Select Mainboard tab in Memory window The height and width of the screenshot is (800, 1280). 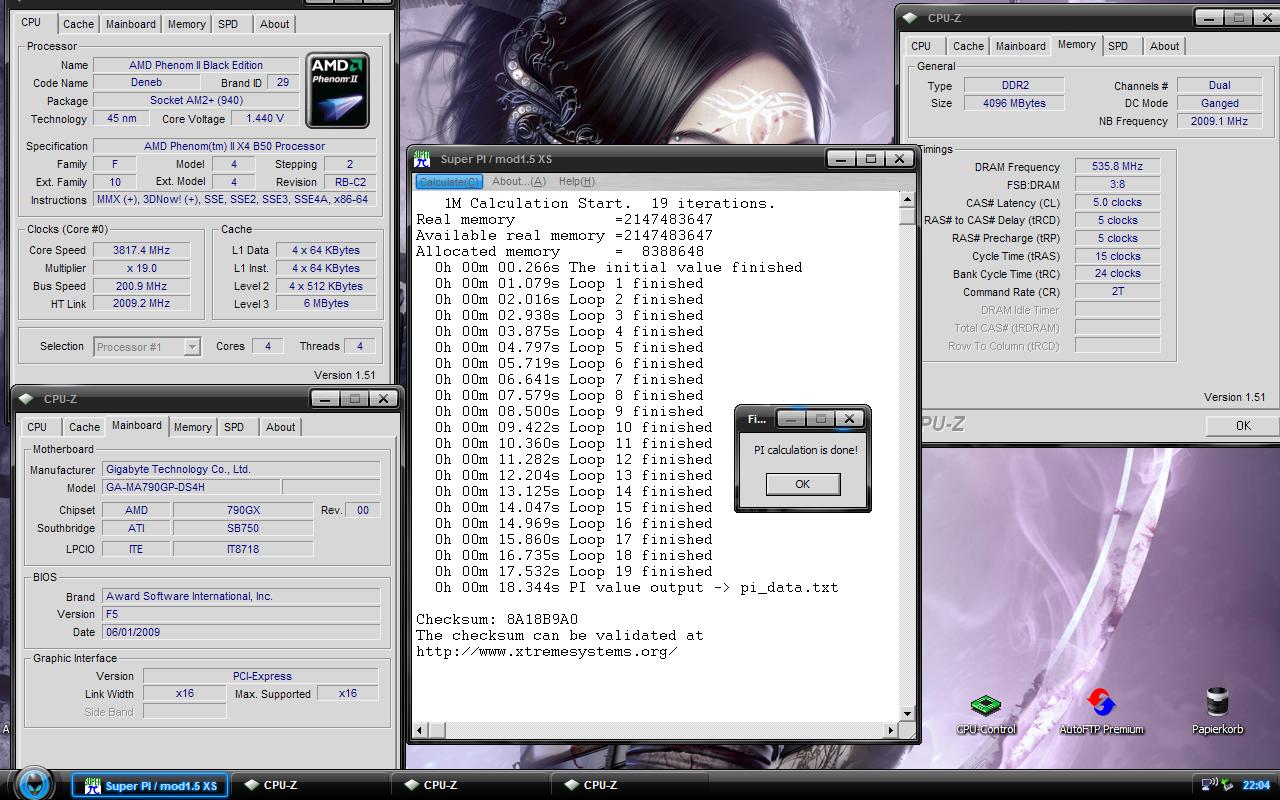(1021, 46)
